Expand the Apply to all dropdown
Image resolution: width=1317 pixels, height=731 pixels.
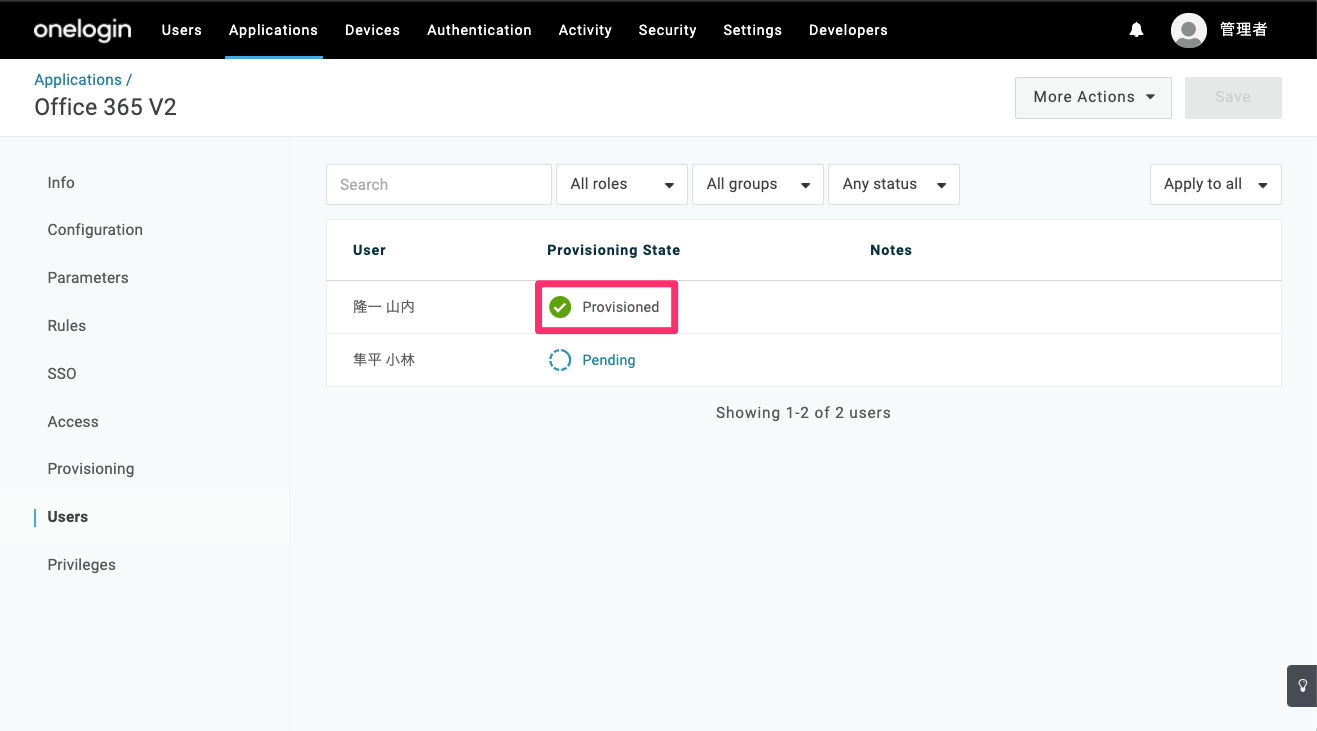1216,184
